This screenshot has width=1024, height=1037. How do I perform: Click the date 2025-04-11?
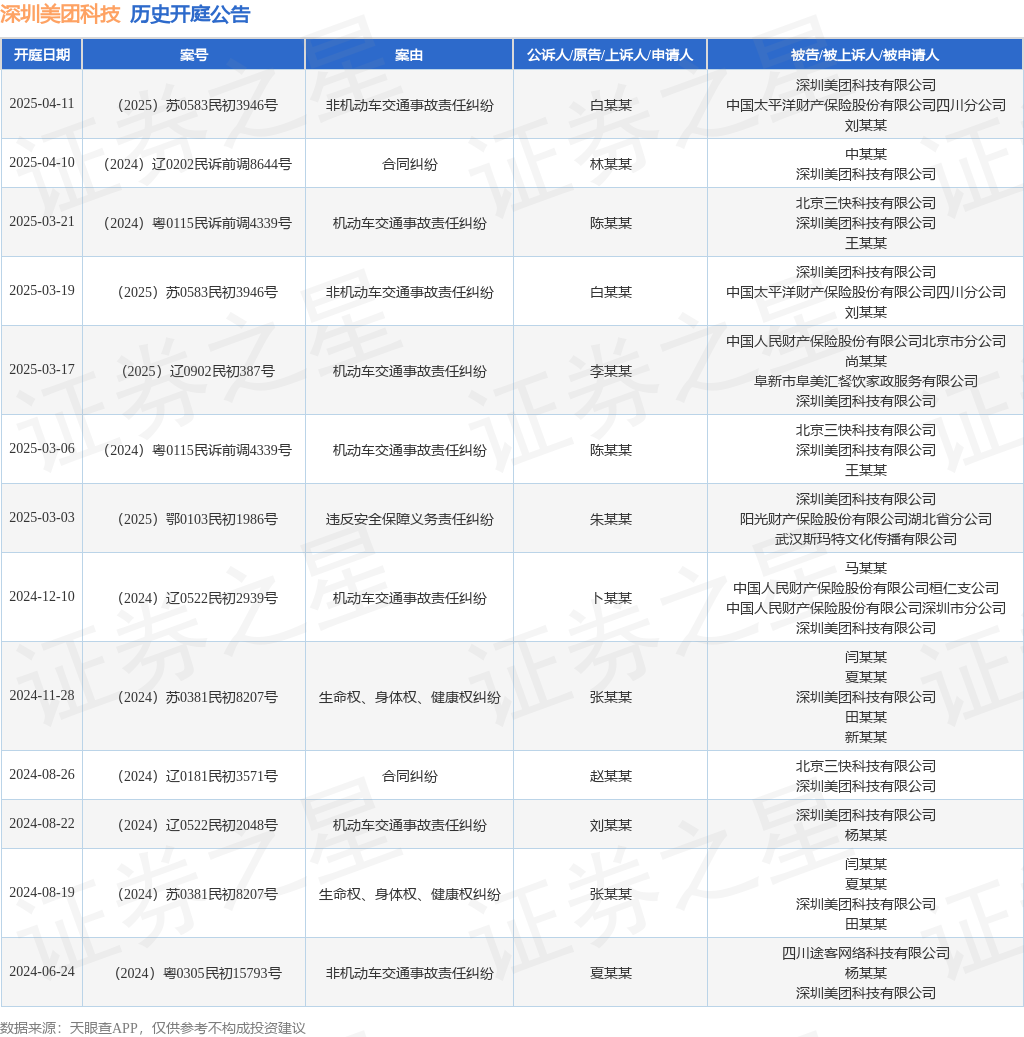[x=42, y=104]
